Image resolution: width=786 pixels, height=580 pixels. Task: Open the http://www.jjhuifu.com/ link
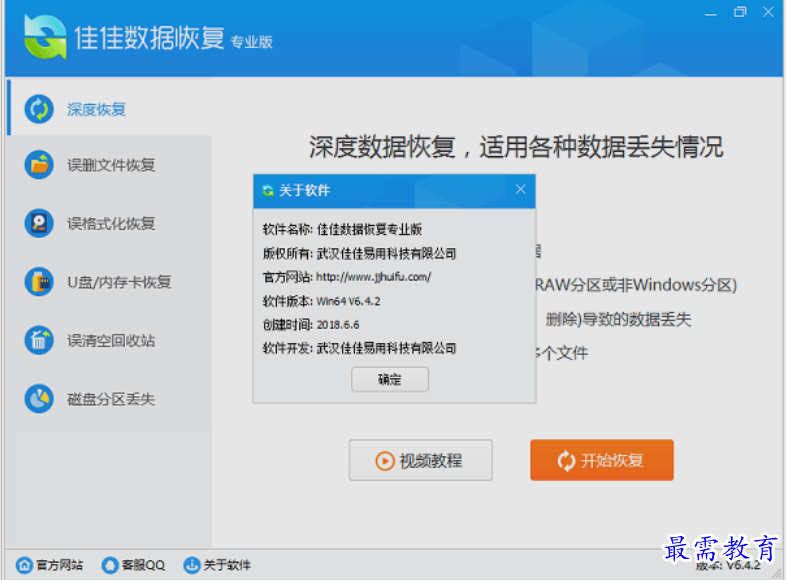click(x=373, y=277)
